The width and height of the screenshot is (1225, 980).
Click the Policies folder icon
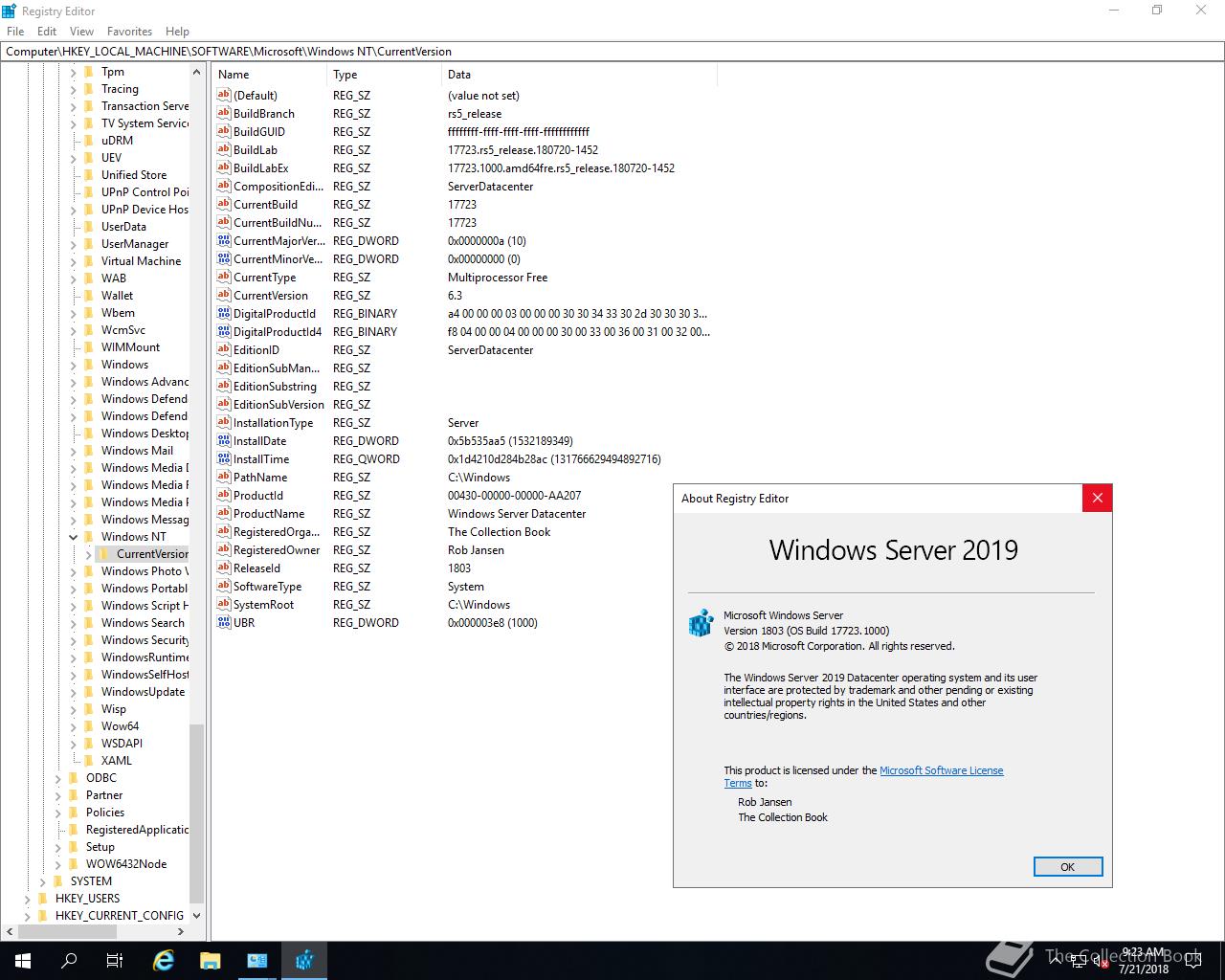click(x=74, y=812)
